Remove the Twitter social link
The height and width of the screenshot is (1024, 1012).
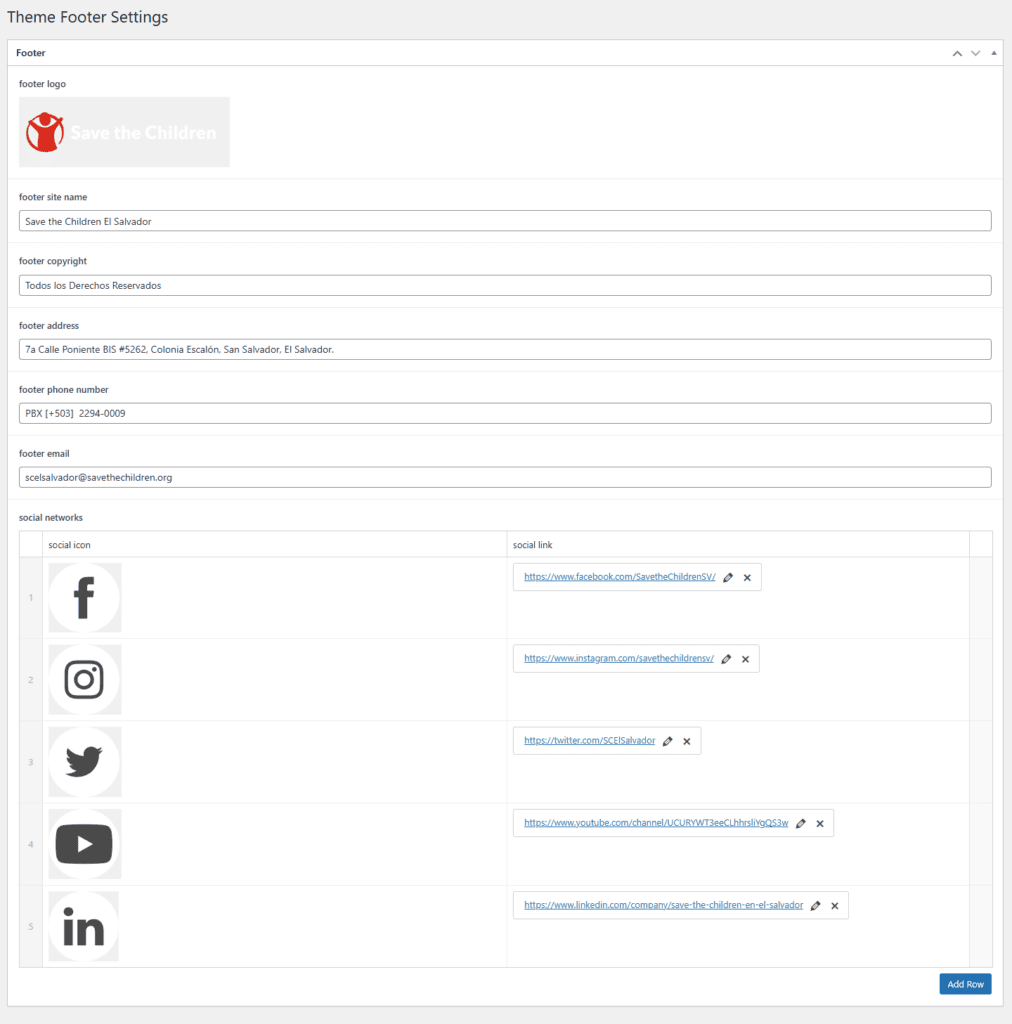point(687,741)
